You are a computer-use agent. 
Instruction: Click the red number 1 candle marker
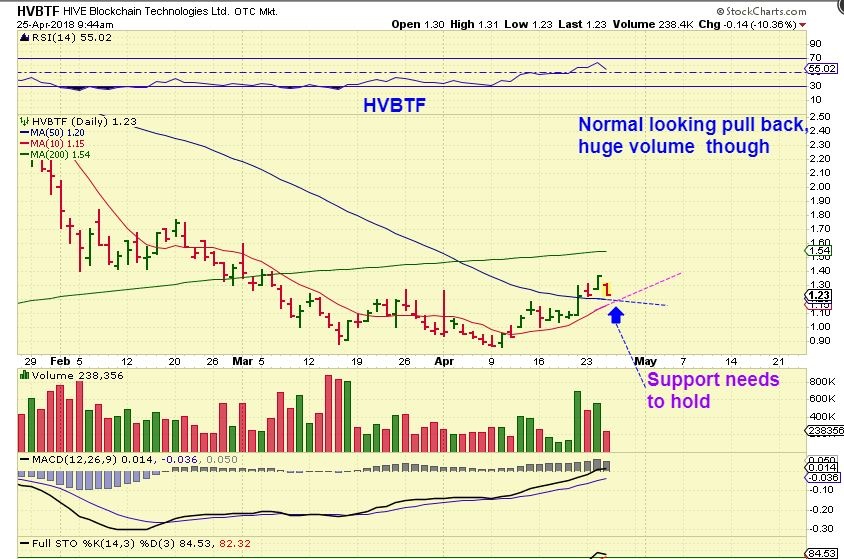[x=607, y=288]
